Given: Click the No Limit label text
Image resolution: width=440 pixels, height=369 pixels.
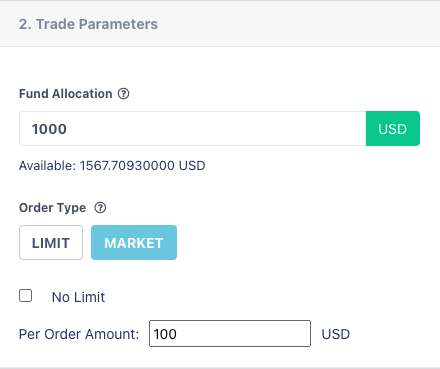Looking at the screenshot, I should (78, 297).
